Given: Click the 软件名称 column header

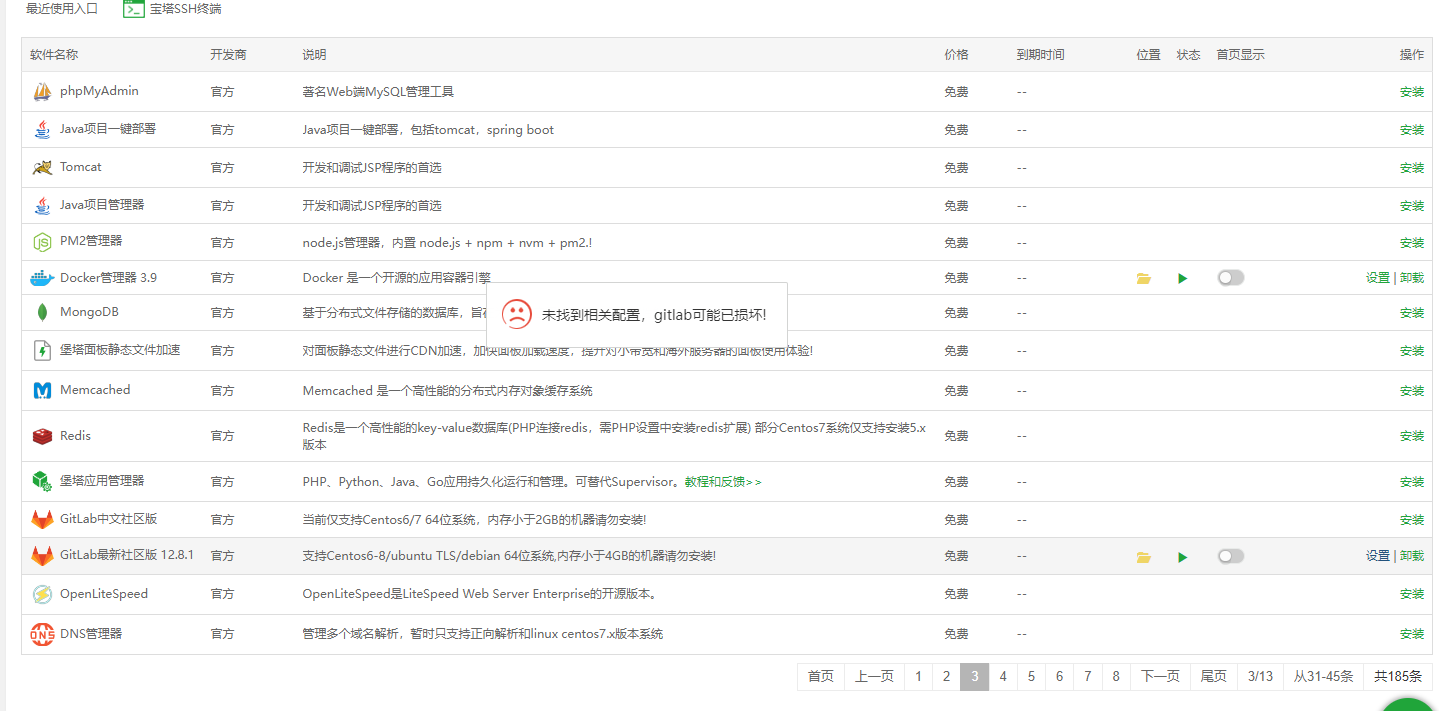Looking at the screenshot, I should [54, 55].
